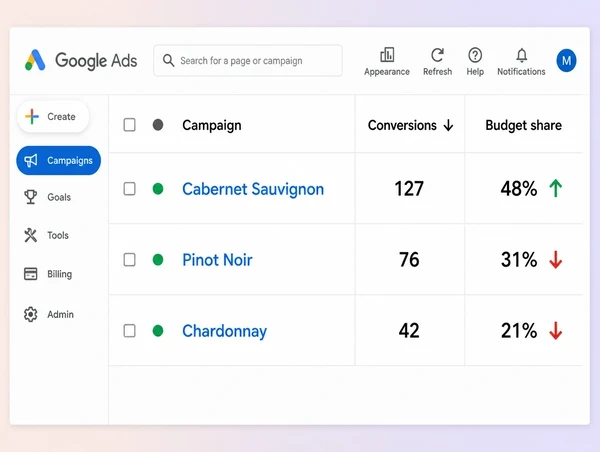The height and width of the screenshot is (452, 600).
Task: Check the Cabernet Sauvignon row checkbox
Action: 129,189
